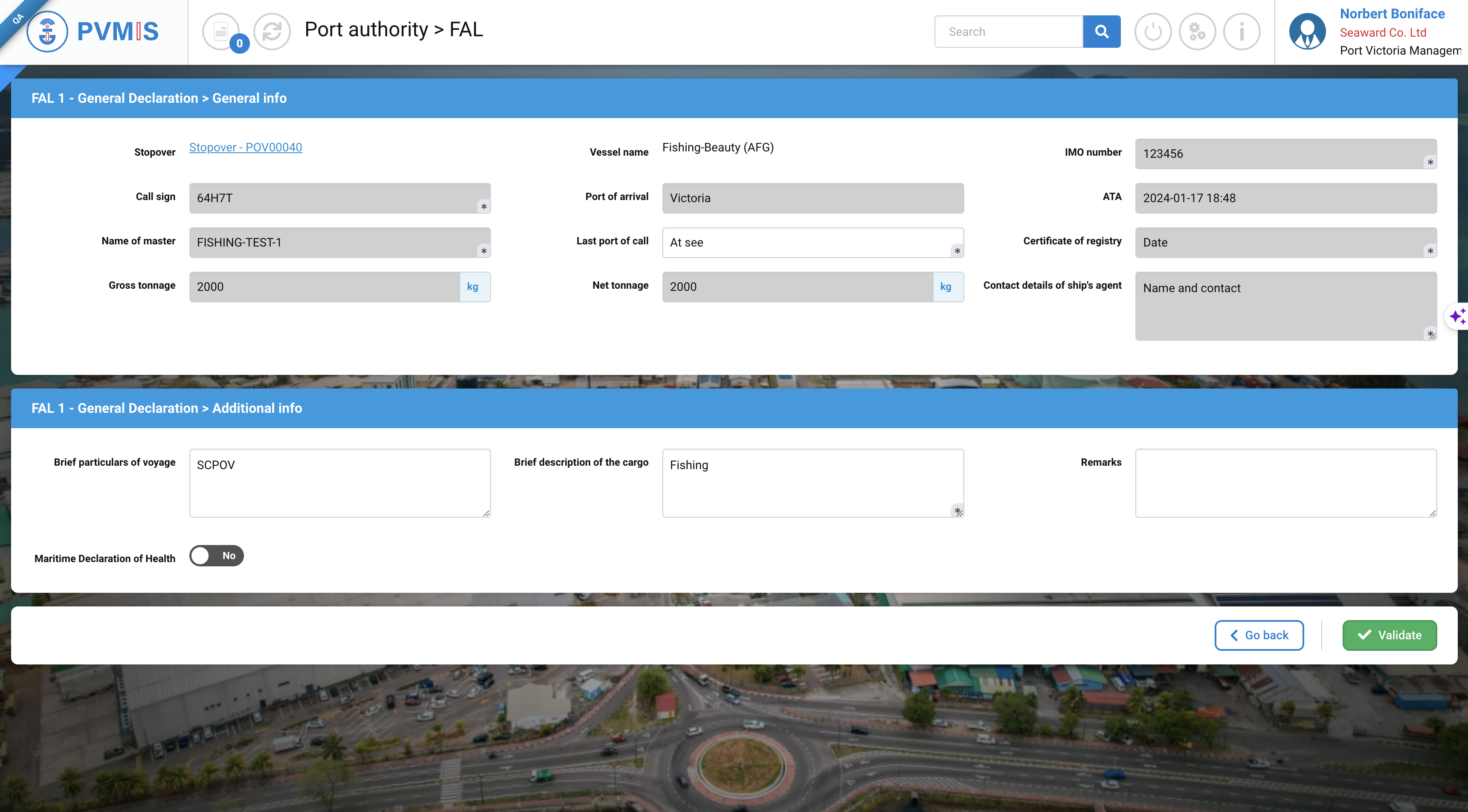Click the Norbert Boniface user name
Viewport: 1468px width, 812px height.
pos(1392,14)
